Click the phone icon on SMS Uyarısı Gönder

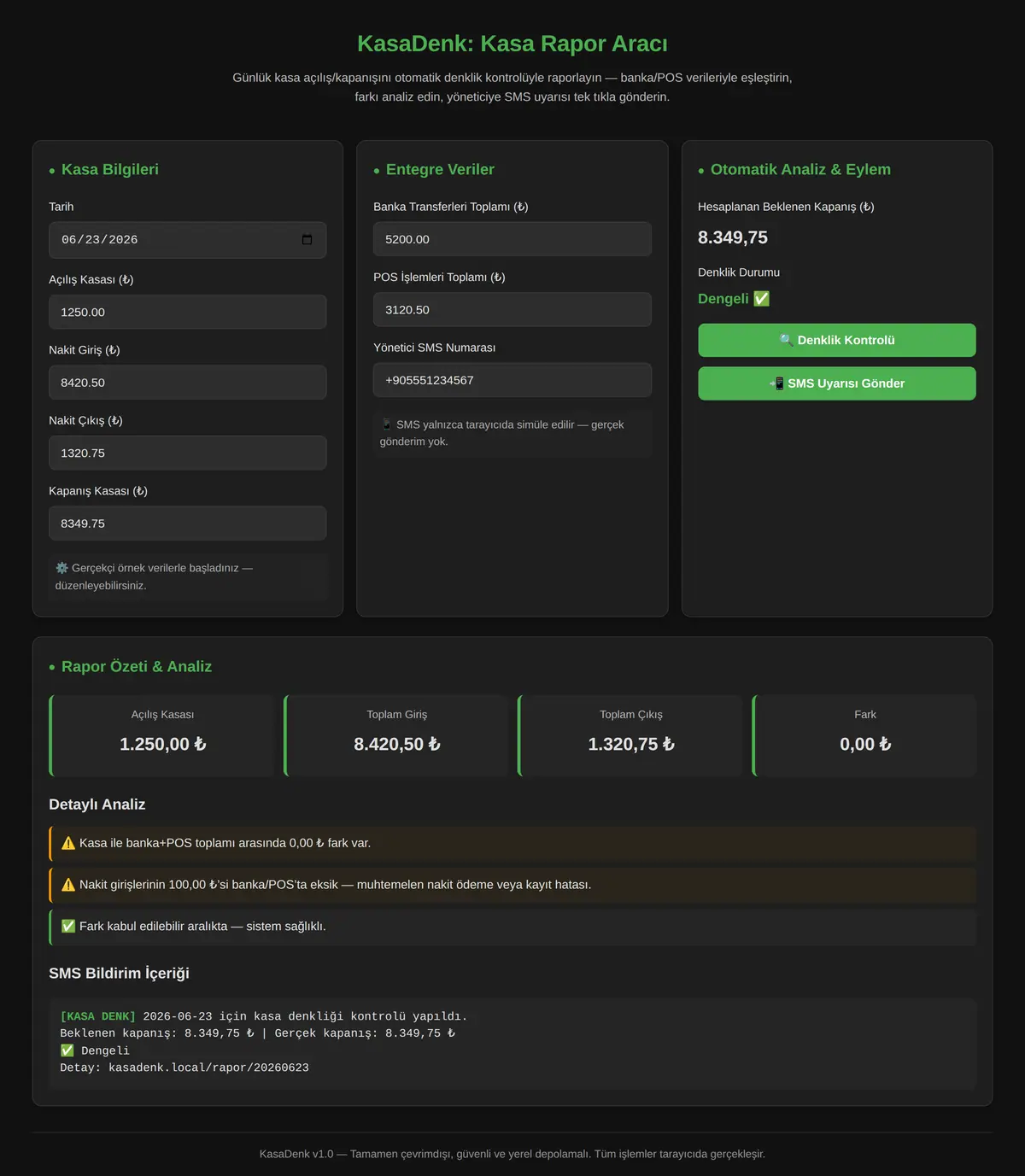coord(777,383)
